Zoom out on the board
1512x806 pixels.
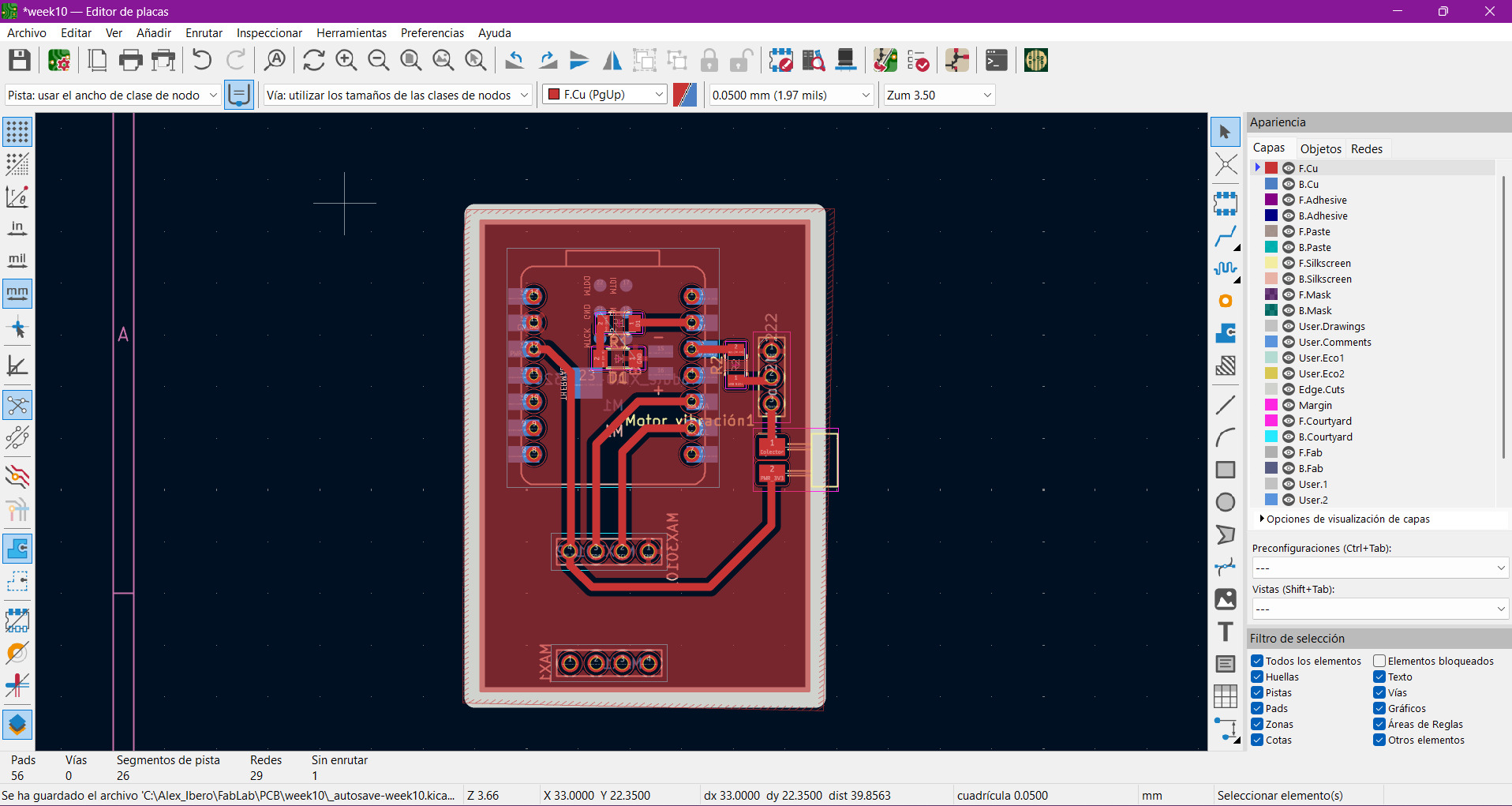tap(378, 60)
